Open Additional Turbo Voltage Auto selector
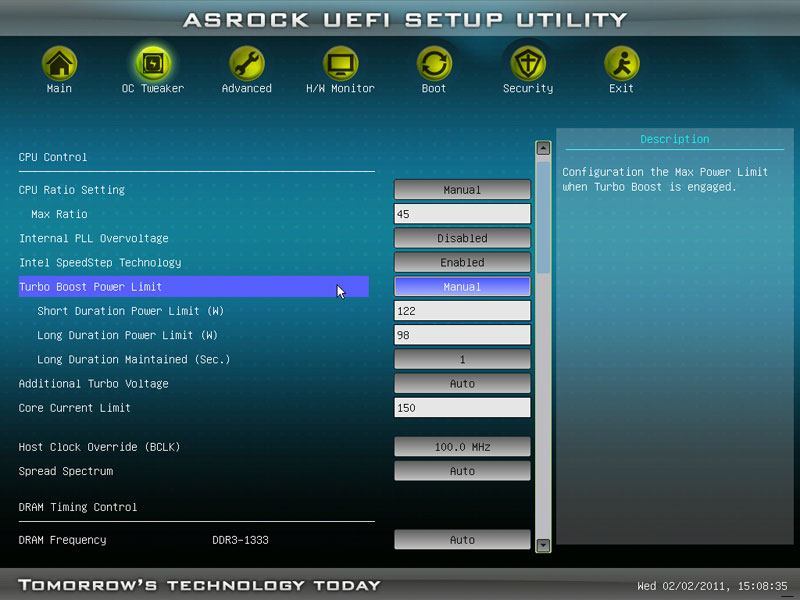Image resolution: width=800 pixels, height=600 pixels. [462, 384]
